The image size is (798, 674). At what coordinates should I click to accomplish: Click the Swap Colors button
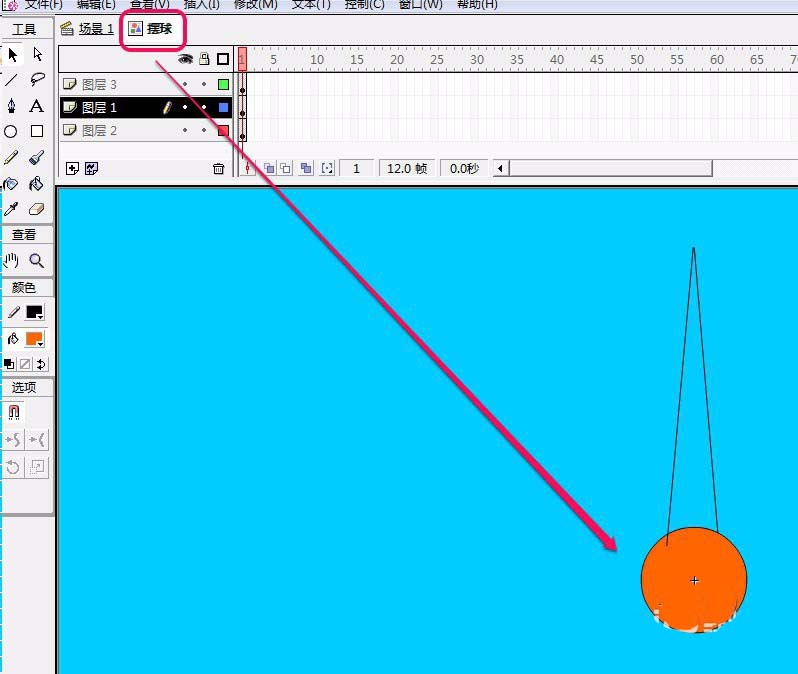[x=41, y=365]
